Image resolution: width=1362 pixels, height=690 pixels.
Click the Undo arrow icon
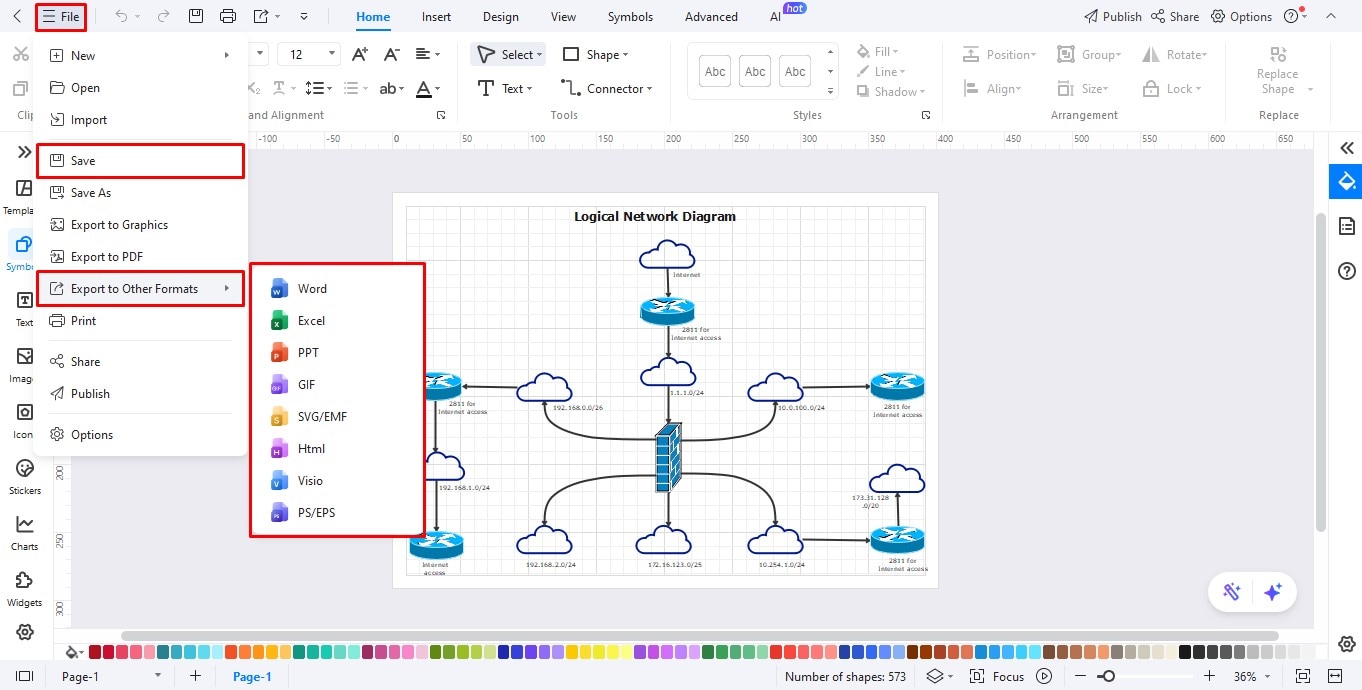click(121, 16)
